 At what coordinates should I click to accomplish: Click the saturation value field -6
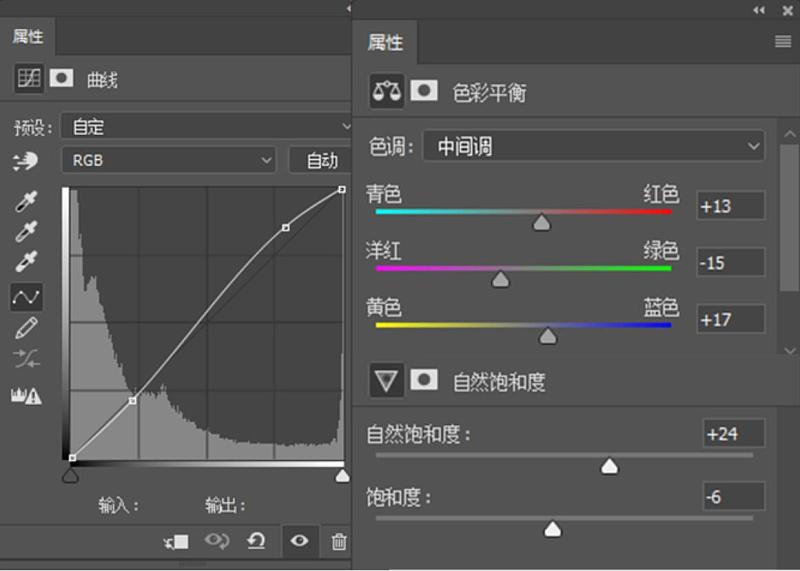pos(734,496)
